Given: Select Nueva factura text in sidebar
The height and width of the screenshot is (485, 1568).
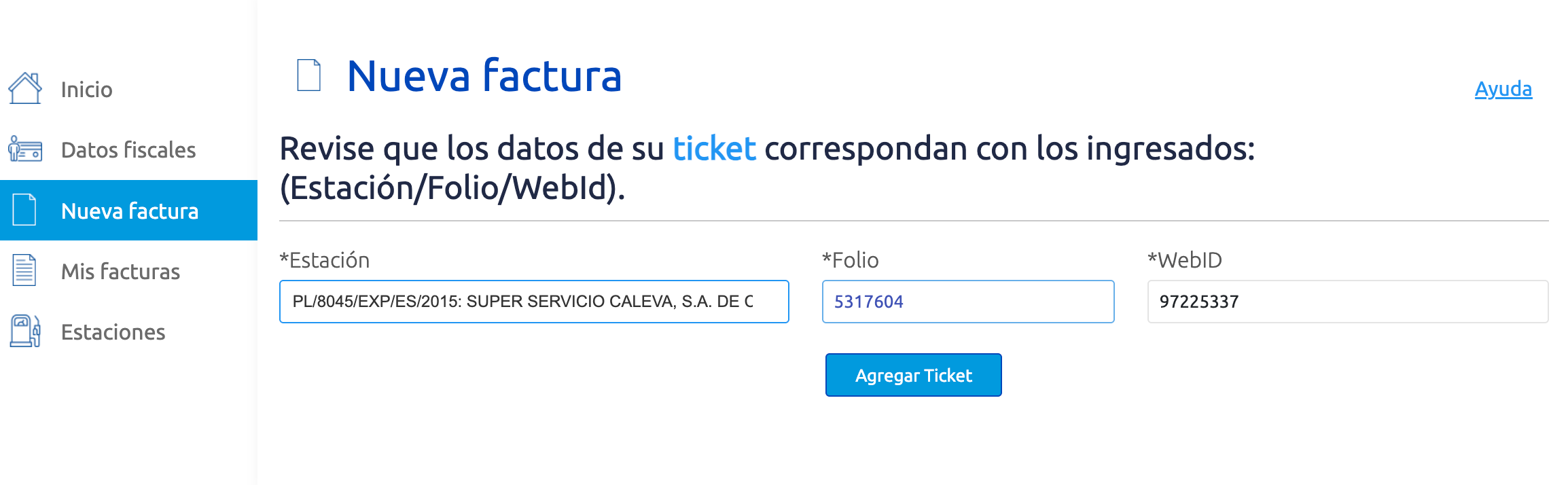Looking at the screenshot, I should [130, 211].
